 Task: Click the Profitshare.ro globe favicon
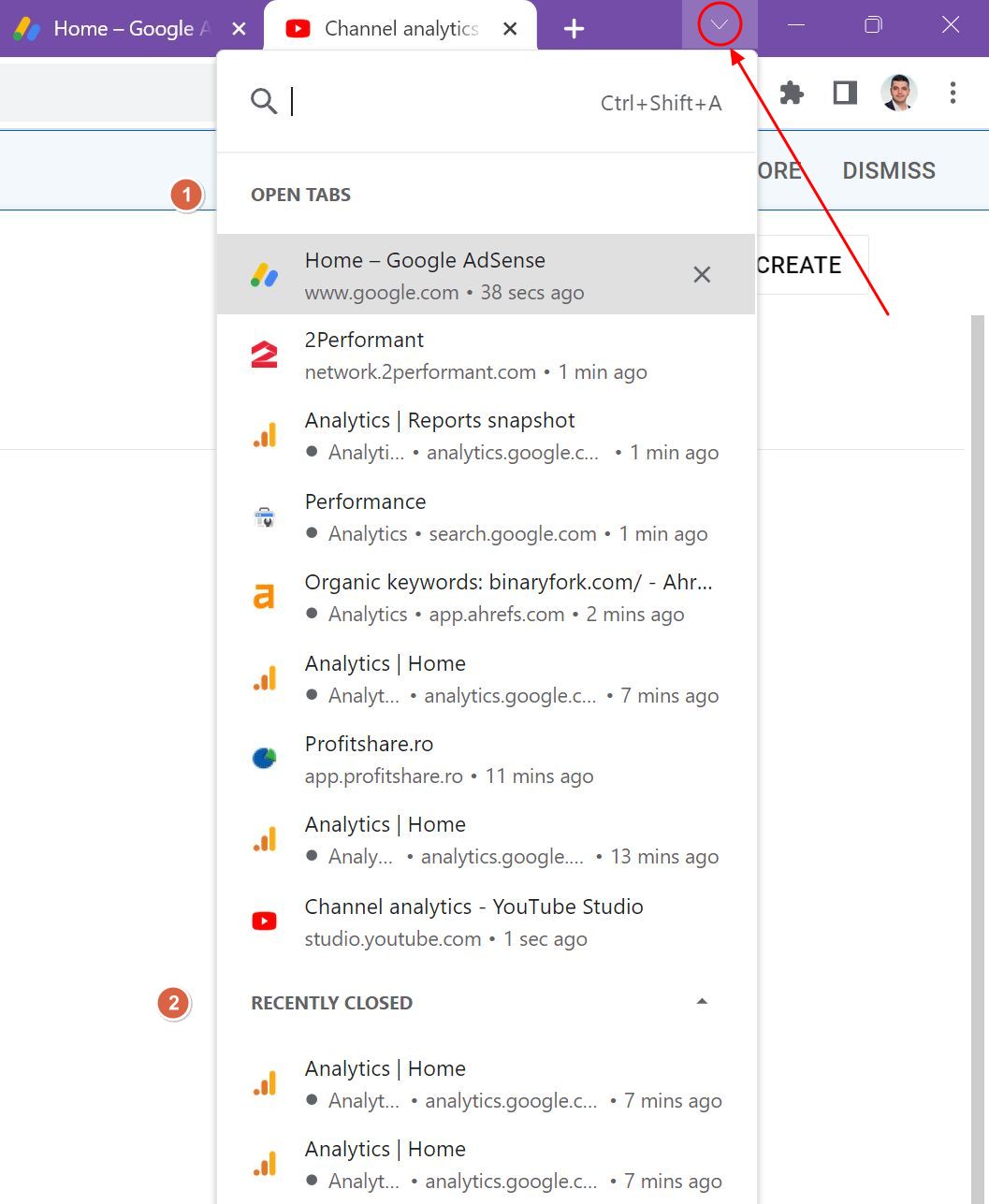point(265,758)
